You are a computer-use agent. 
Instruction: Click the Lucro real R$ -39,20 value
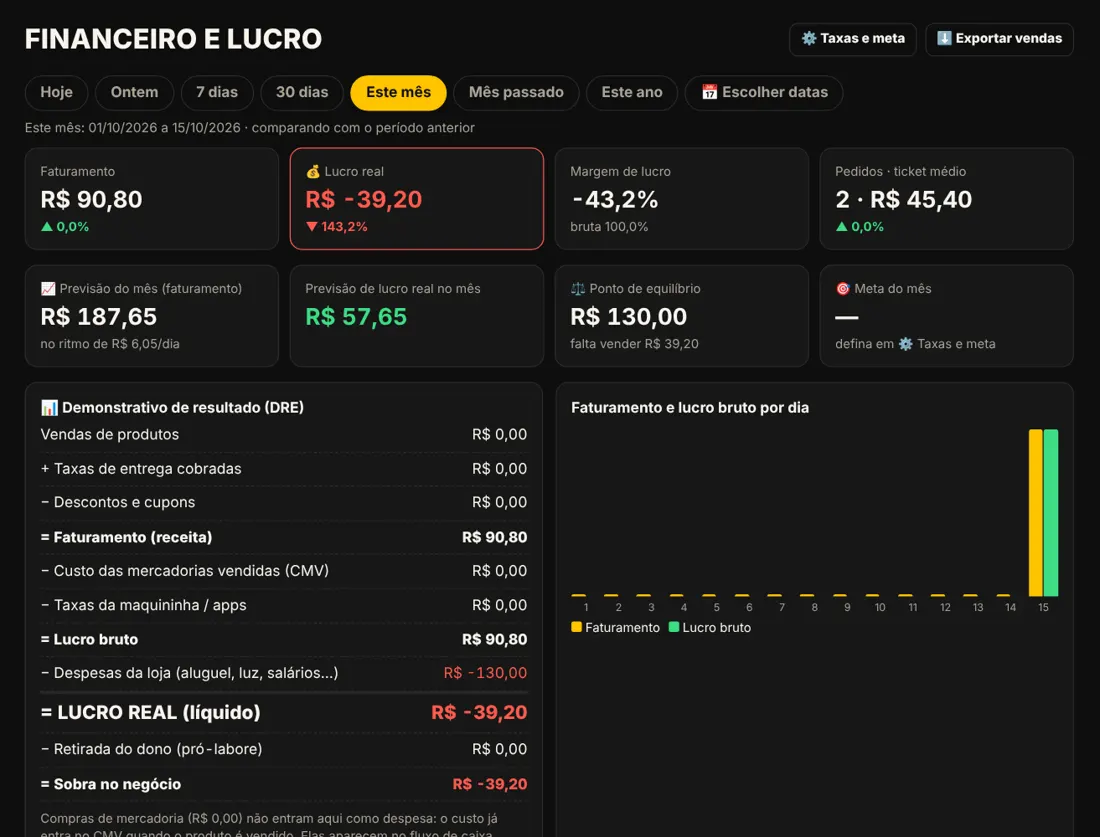pos(363,199)
